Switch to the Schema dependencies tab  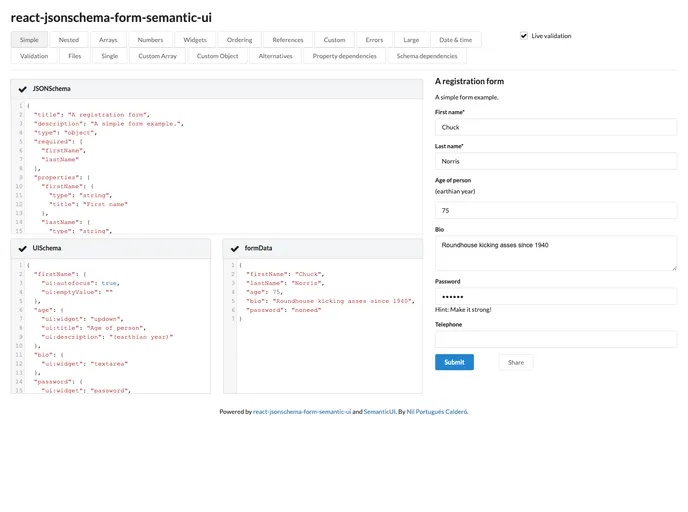[x=427, y=56]
